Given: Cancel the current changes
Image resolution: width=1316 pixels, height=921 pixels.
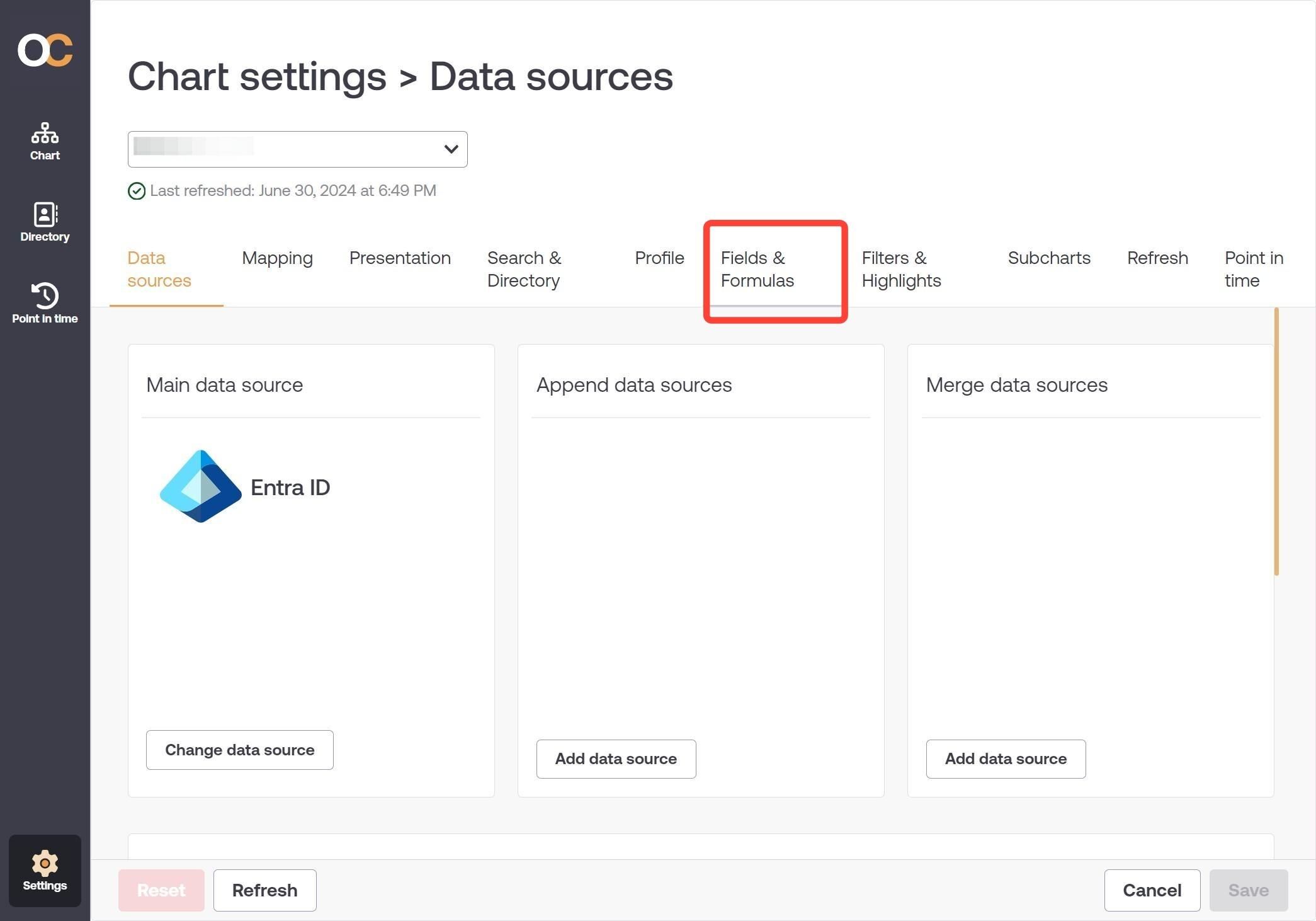Looking at the screenshot, I should pos(1152,890).
